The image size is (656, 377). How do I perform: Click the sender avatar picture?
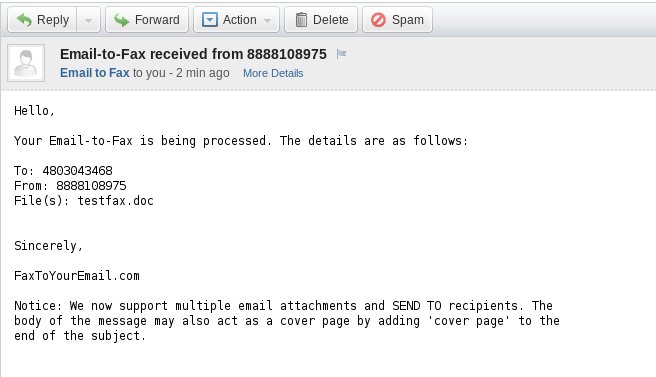[26, 63]
